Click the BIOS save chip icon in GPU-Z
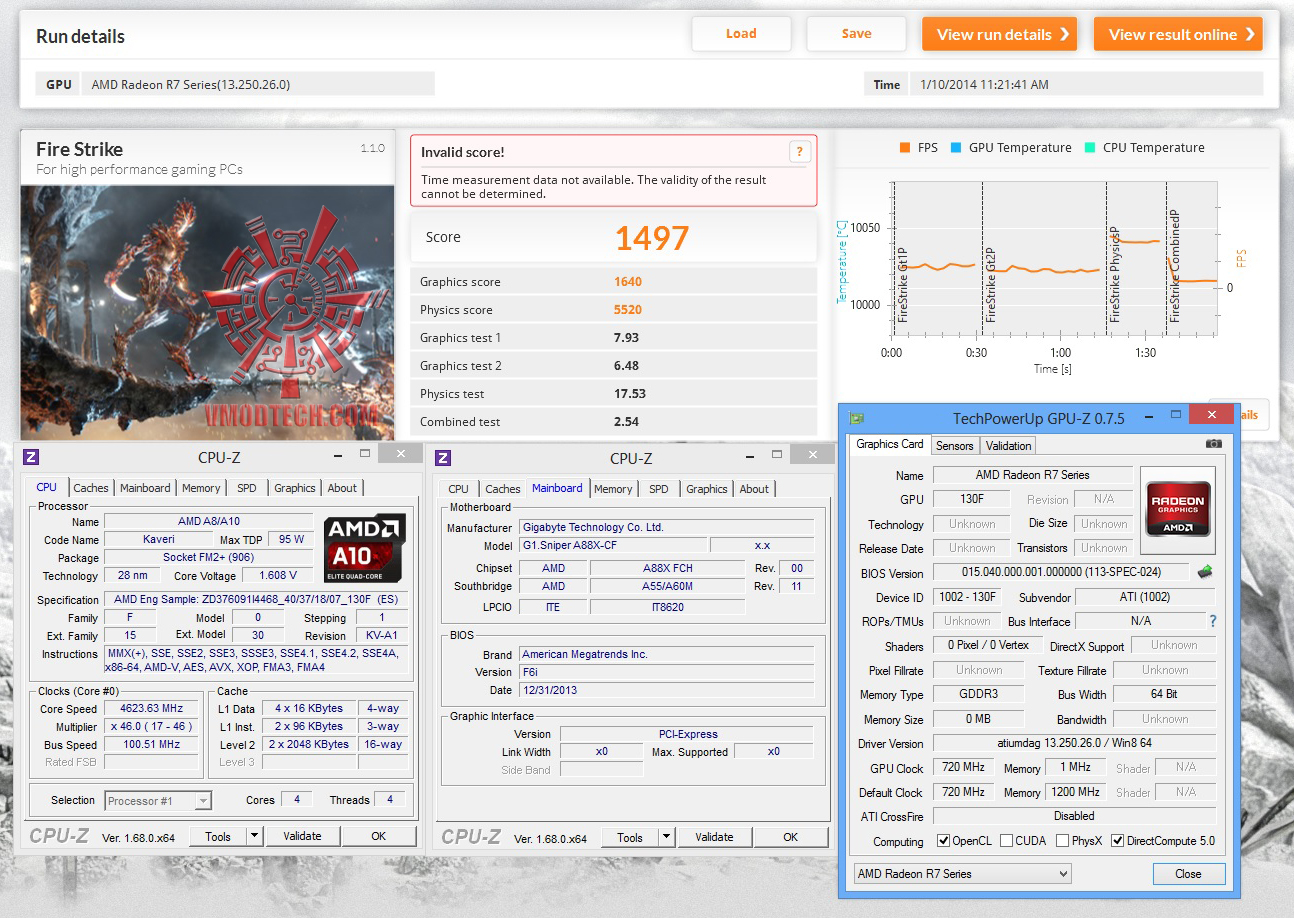This screenshot has width=1294, height=918. pyautogui.click(x=1207, y=573)
